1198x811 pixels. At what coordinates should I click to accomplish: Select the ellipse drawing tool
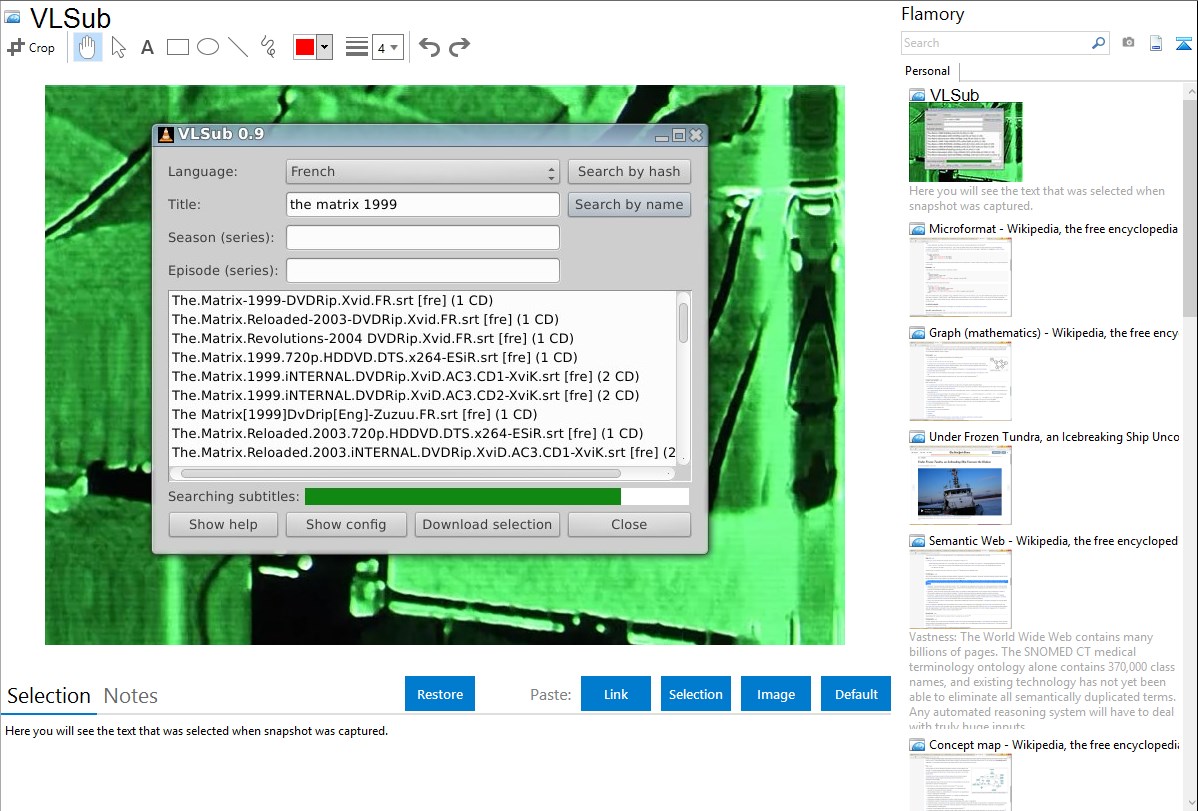point(208,47)
